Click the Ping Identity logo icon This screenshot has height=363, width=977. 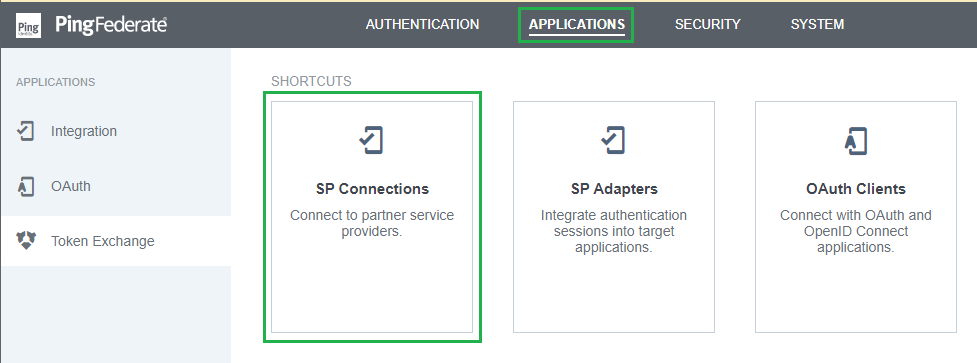pos(29,26)
